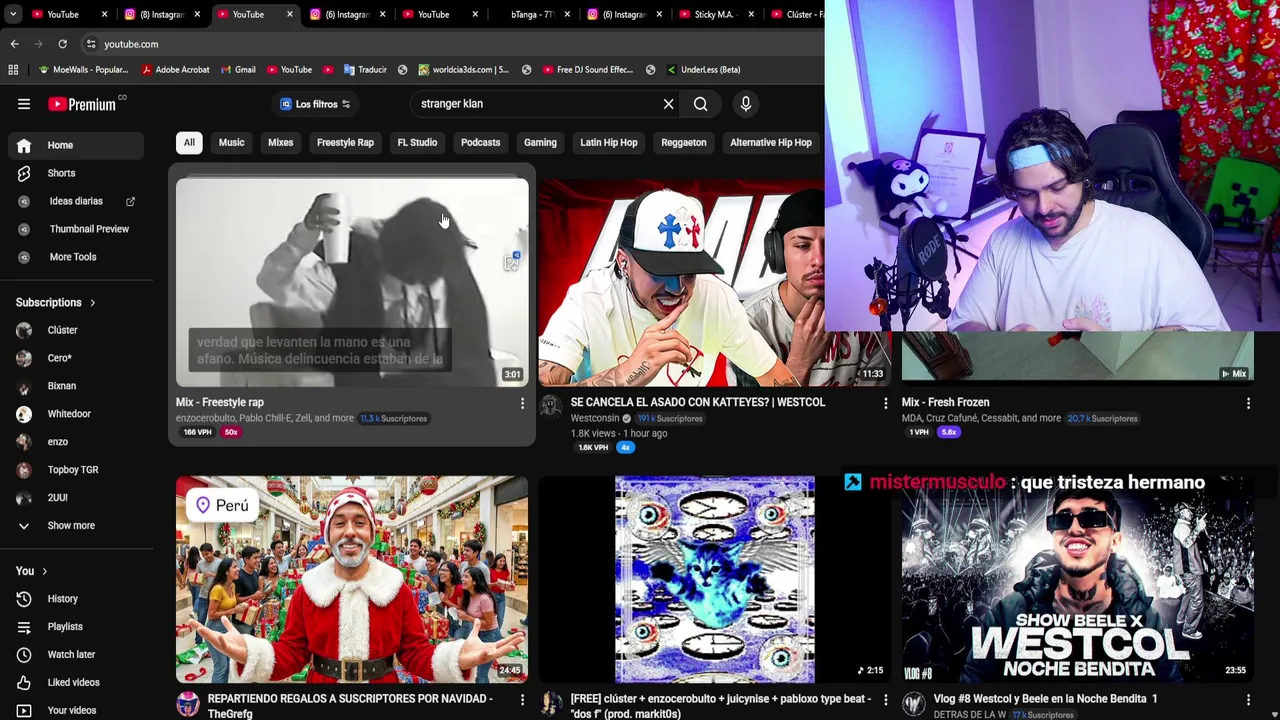Screen dimensions: 1280x720
Task: Open More Tools in the sidebar
Action: [x=76, y=257]
